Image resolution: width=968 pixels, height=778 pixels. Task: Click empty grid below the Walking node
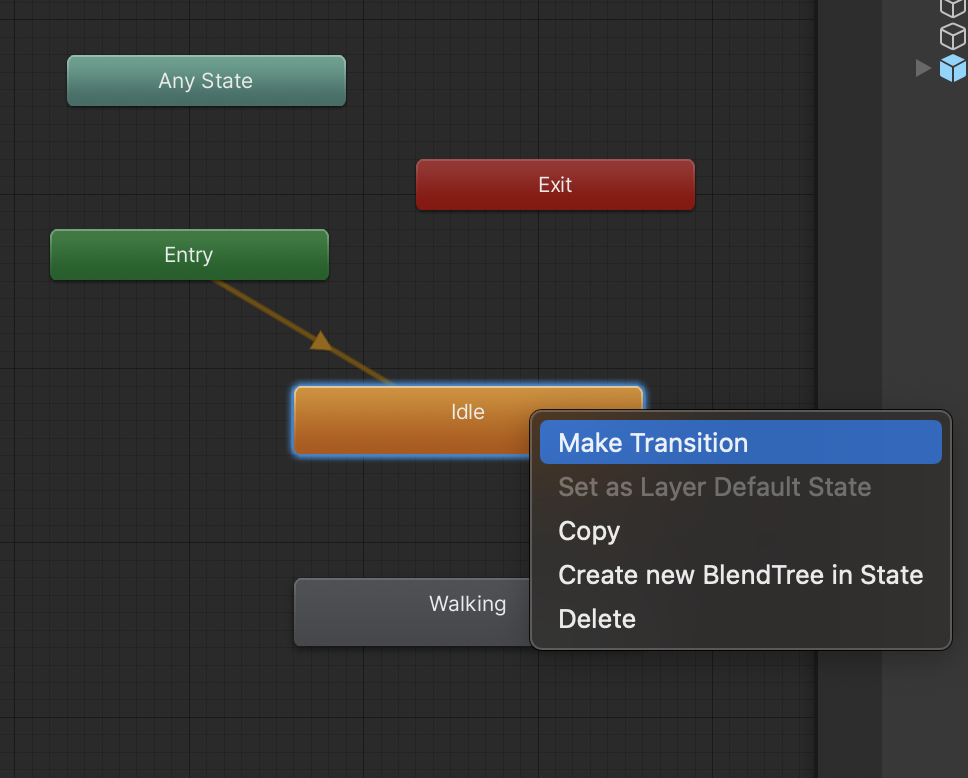point(400,710)
